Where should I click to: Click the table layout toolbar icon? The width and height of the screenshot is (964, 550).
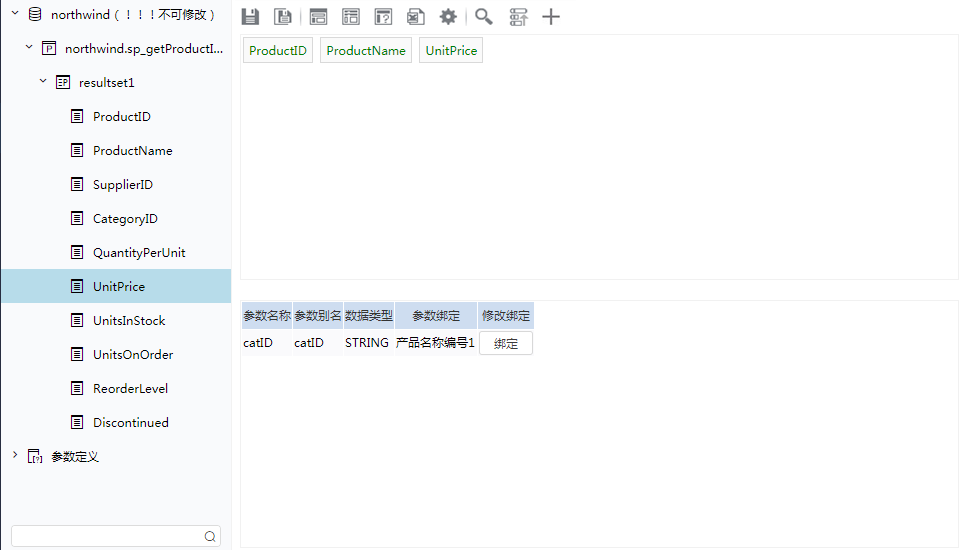(x=351, y=17)
